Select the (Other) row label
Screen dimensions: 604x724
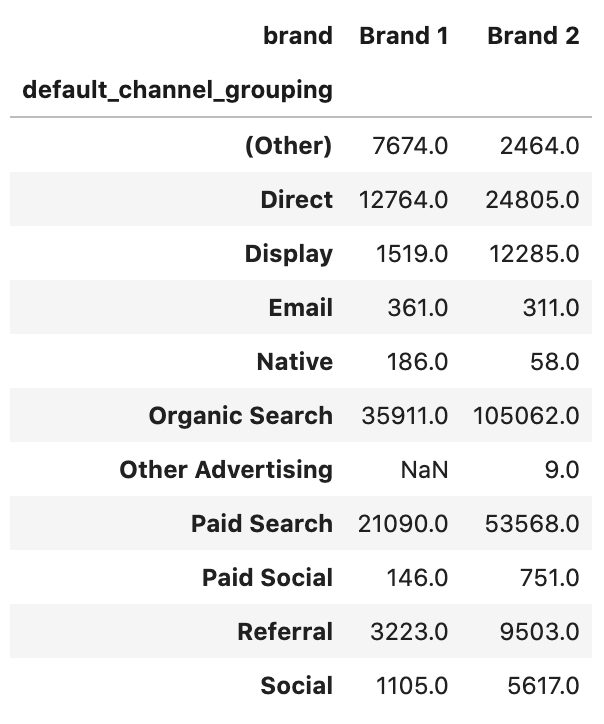[288, 145]
